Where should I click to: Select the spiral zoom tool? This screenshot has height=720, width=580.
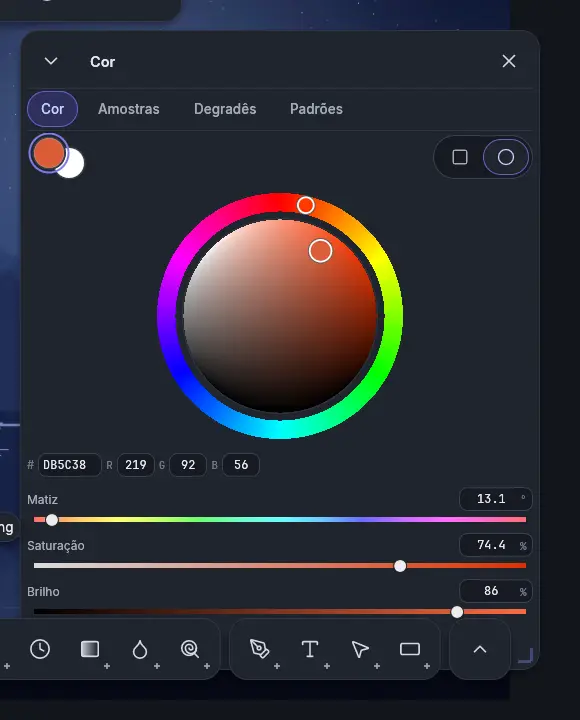(190, 649)
